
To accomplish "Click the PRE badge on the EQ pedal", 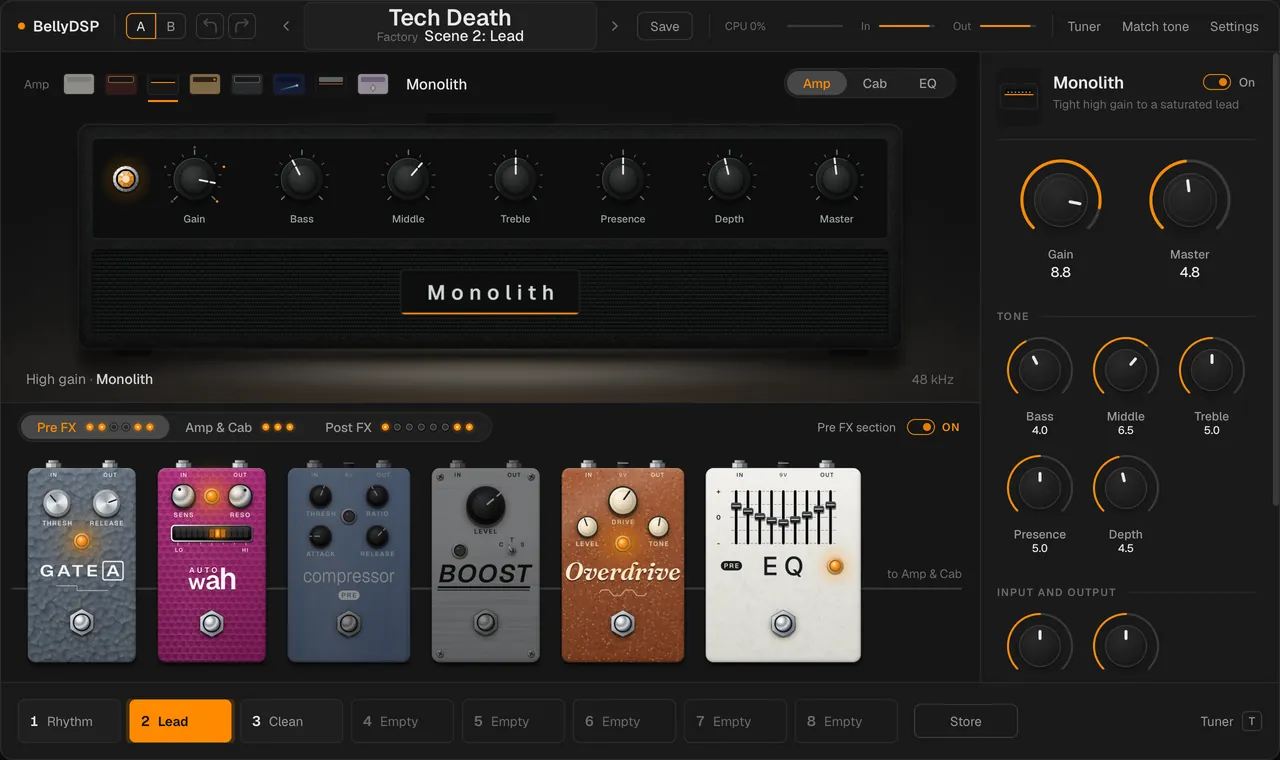I will (732, 566).
